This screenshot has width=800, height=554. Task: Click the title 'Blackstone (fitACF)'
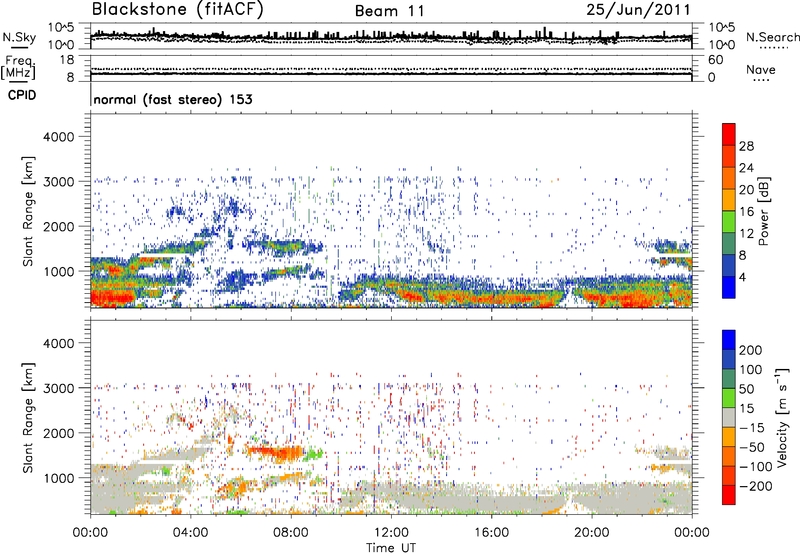tap(178, 9)
